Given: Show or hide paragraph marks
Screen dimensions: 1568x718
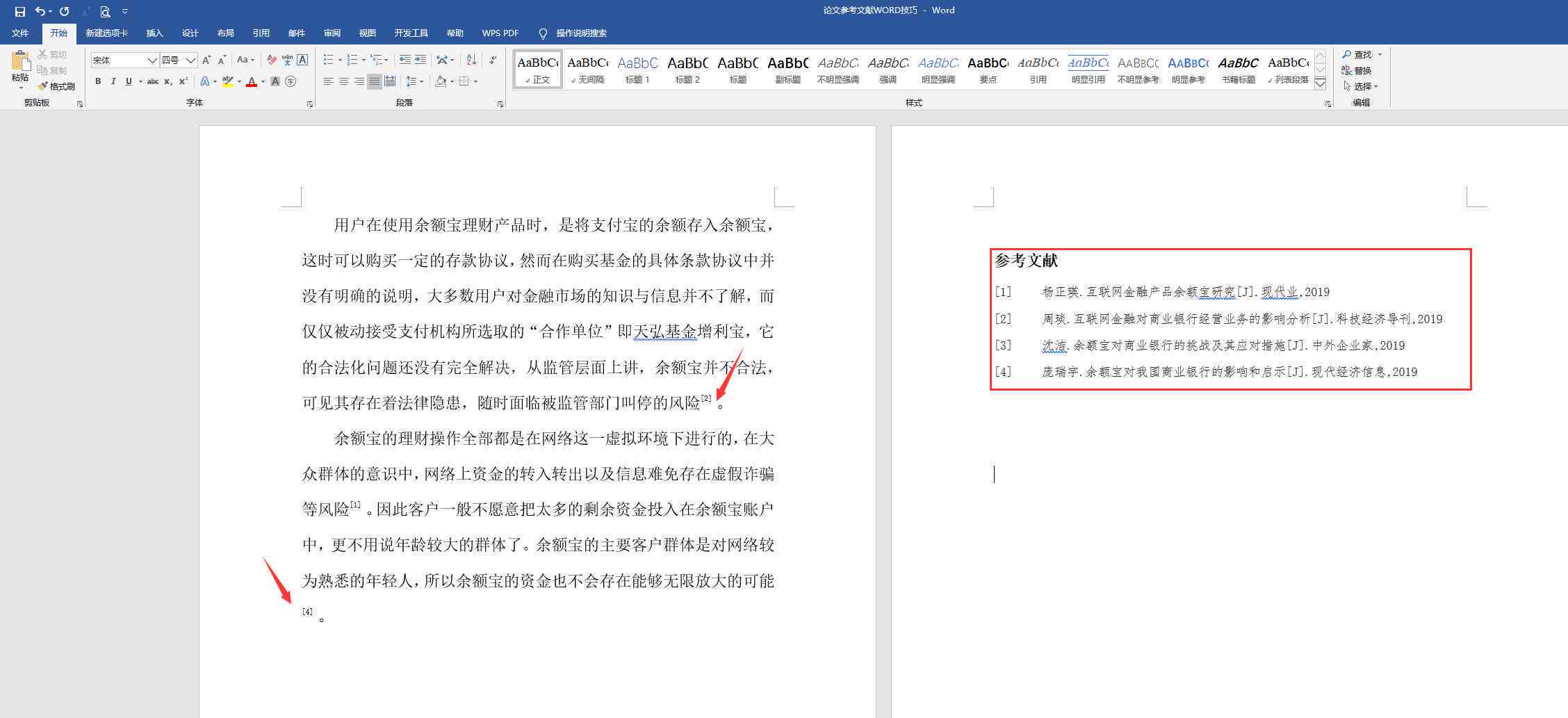Looking at the screenshot, I should coord(493,60).
